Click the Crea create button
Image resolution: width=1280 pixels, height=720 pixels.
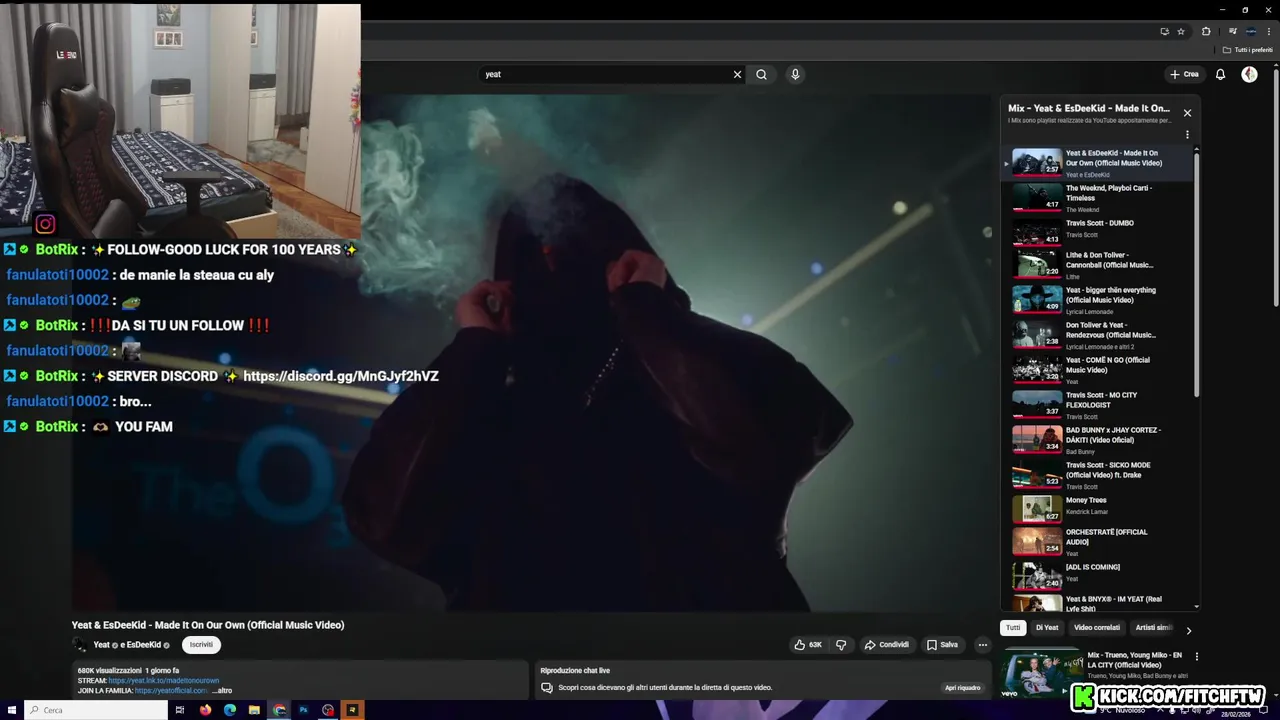pyautogui.click(x=1184, y=74)
